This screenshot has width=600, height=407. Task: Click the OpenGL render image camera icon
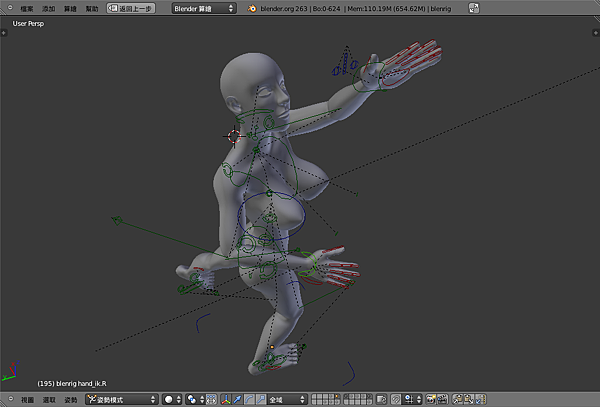pos(429,399)
